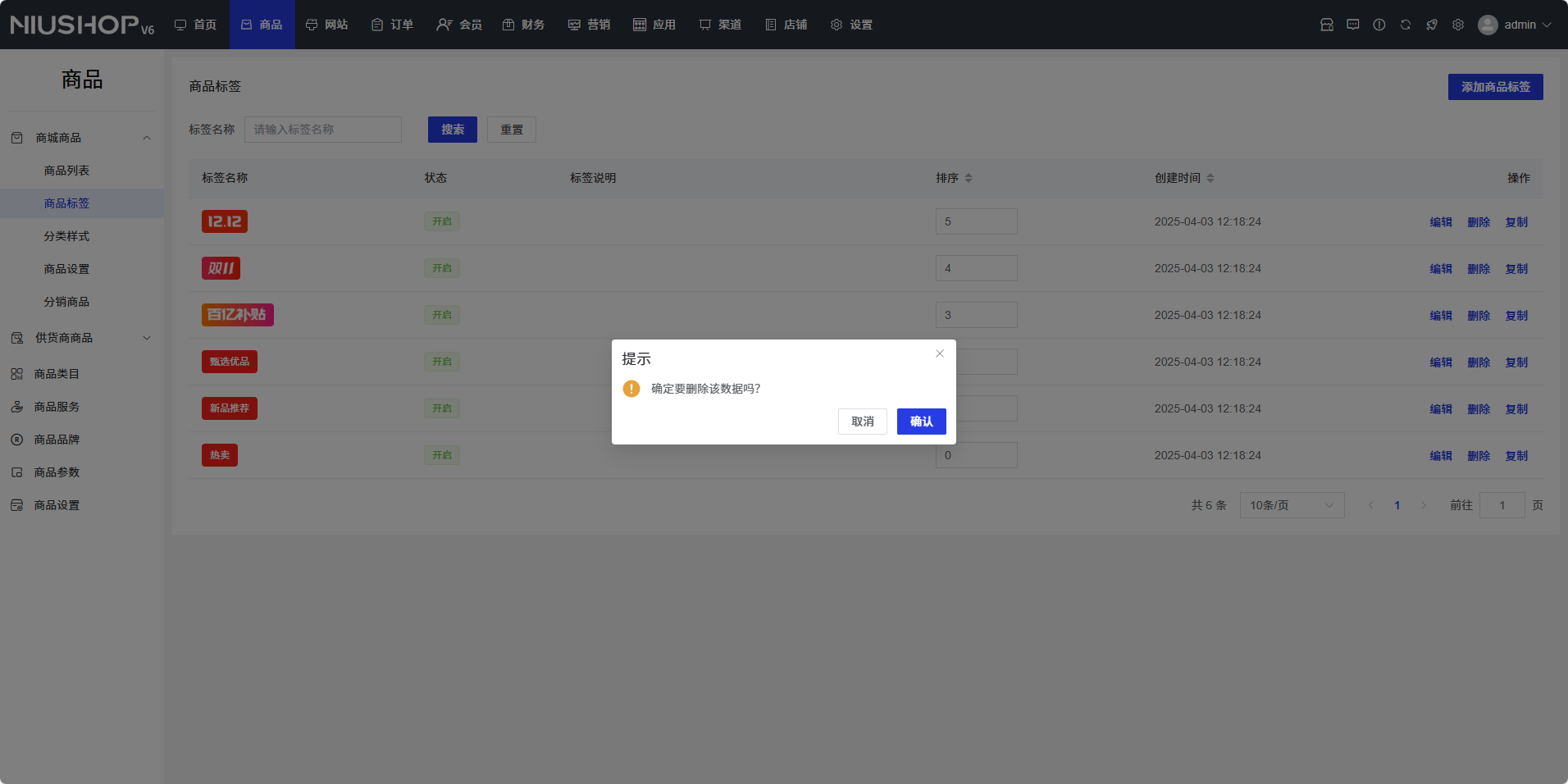Open the 店铺 top menu

coord(786,25)
